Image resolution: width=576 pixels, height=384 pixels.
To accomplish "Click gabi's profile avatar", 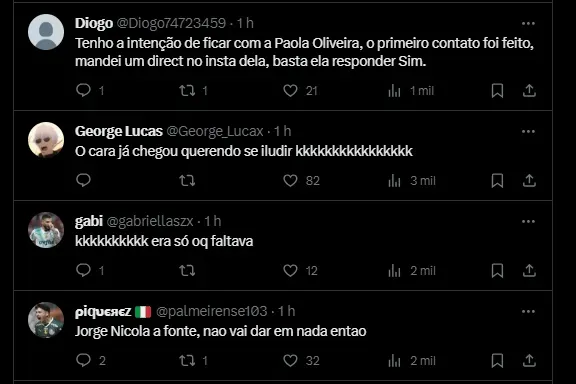I will (x=46, y=230).
